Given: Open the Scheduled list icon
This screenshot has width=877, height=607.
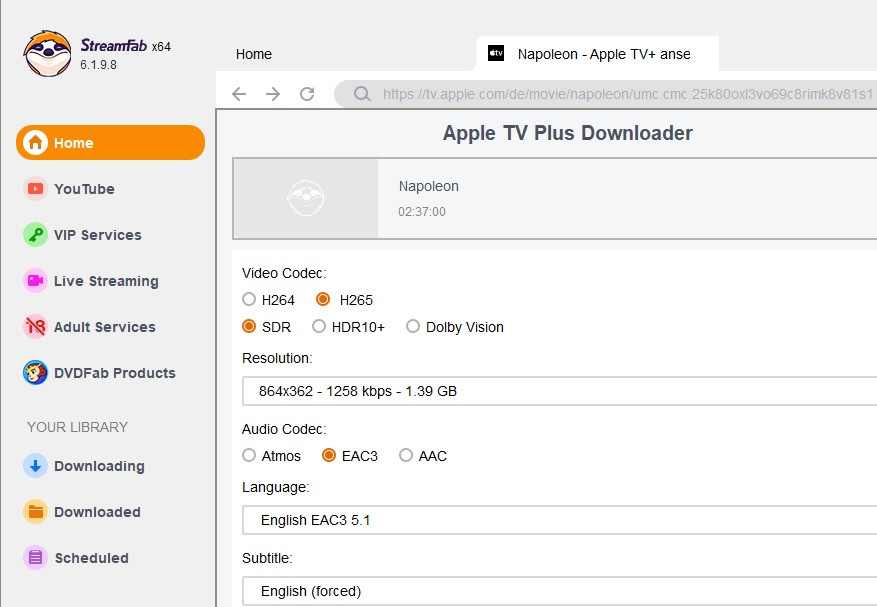Looking at the screenshot, I should [x=36, y=558].
